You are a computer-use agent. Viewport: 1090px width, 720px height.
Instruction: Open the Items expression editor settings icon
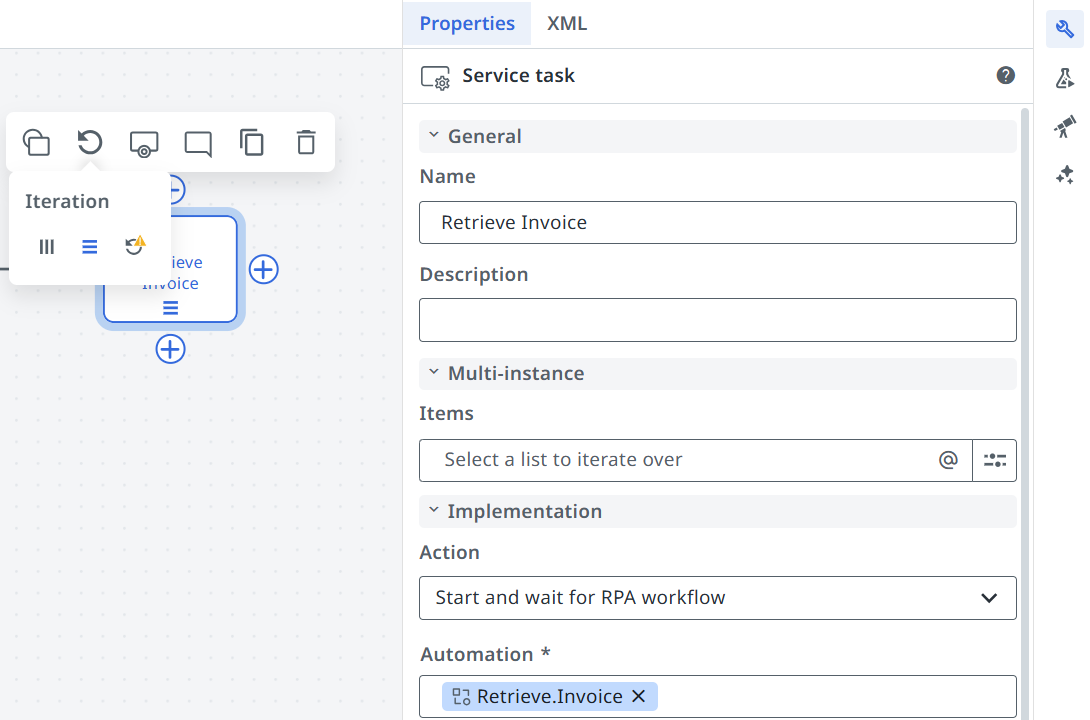click(x=995, y=460)
